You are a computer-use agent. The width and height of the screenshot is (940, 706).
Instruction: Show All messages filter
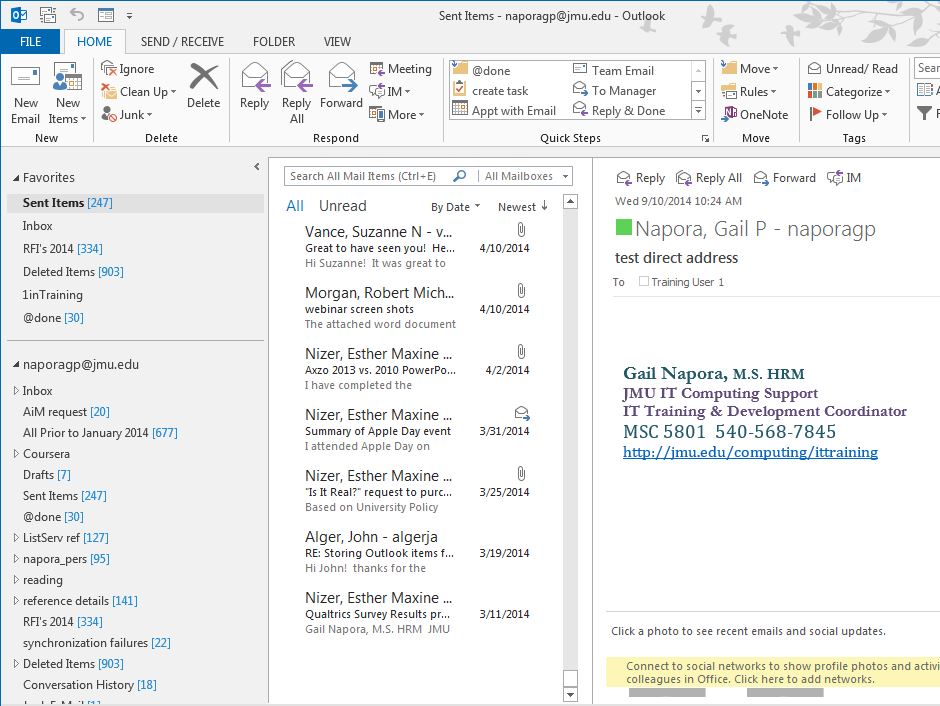295,206
